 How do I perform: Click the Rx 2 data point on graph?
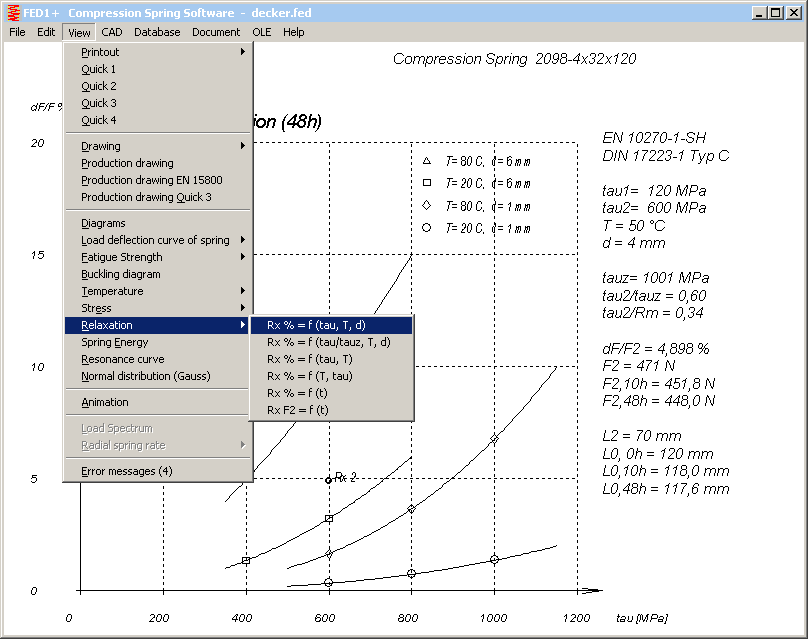[x=328, y=480]
